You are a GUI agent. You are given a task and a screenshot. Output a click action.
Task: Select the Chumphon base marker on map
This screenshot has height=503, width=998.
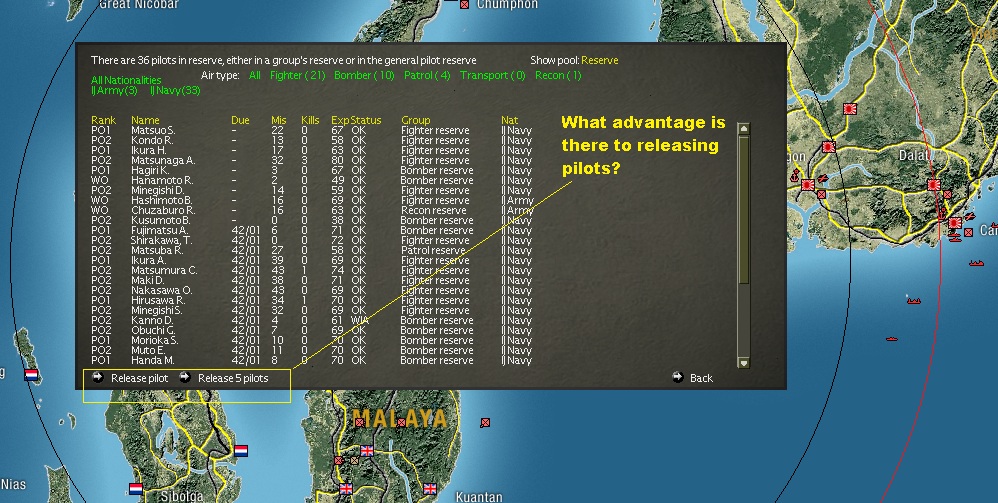[465, 4]
